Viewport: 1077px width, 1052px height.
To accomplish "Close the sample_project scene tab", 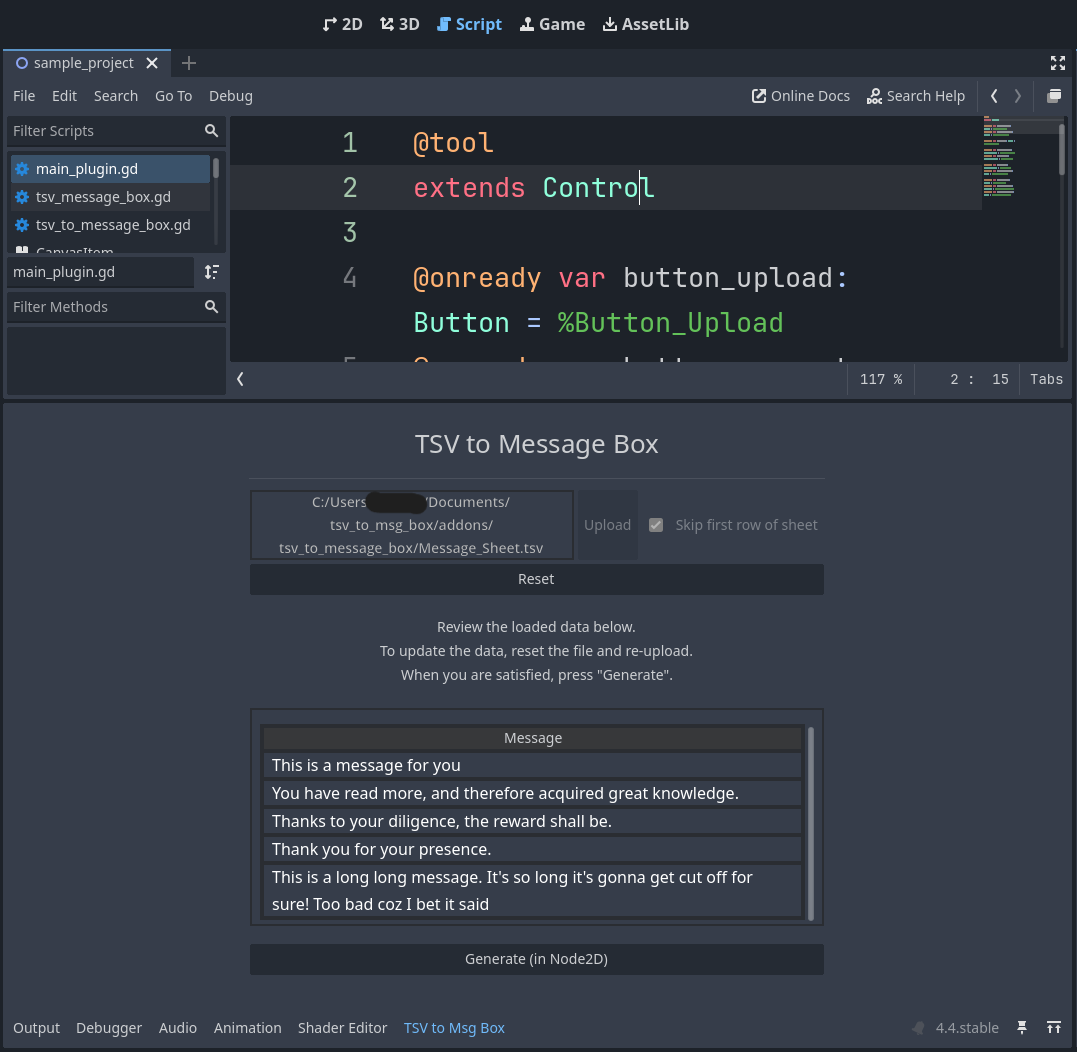I will [x=152, y=63].
